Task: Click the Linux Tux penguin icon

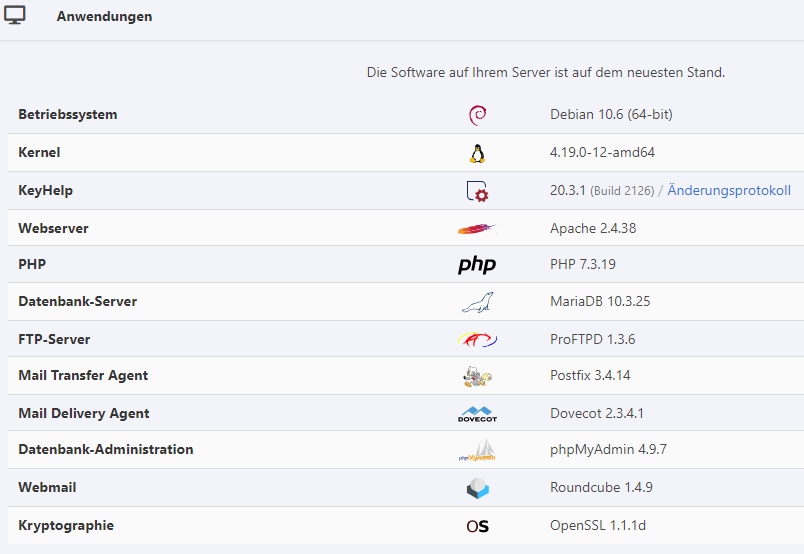Action: (x=477, y=153)
